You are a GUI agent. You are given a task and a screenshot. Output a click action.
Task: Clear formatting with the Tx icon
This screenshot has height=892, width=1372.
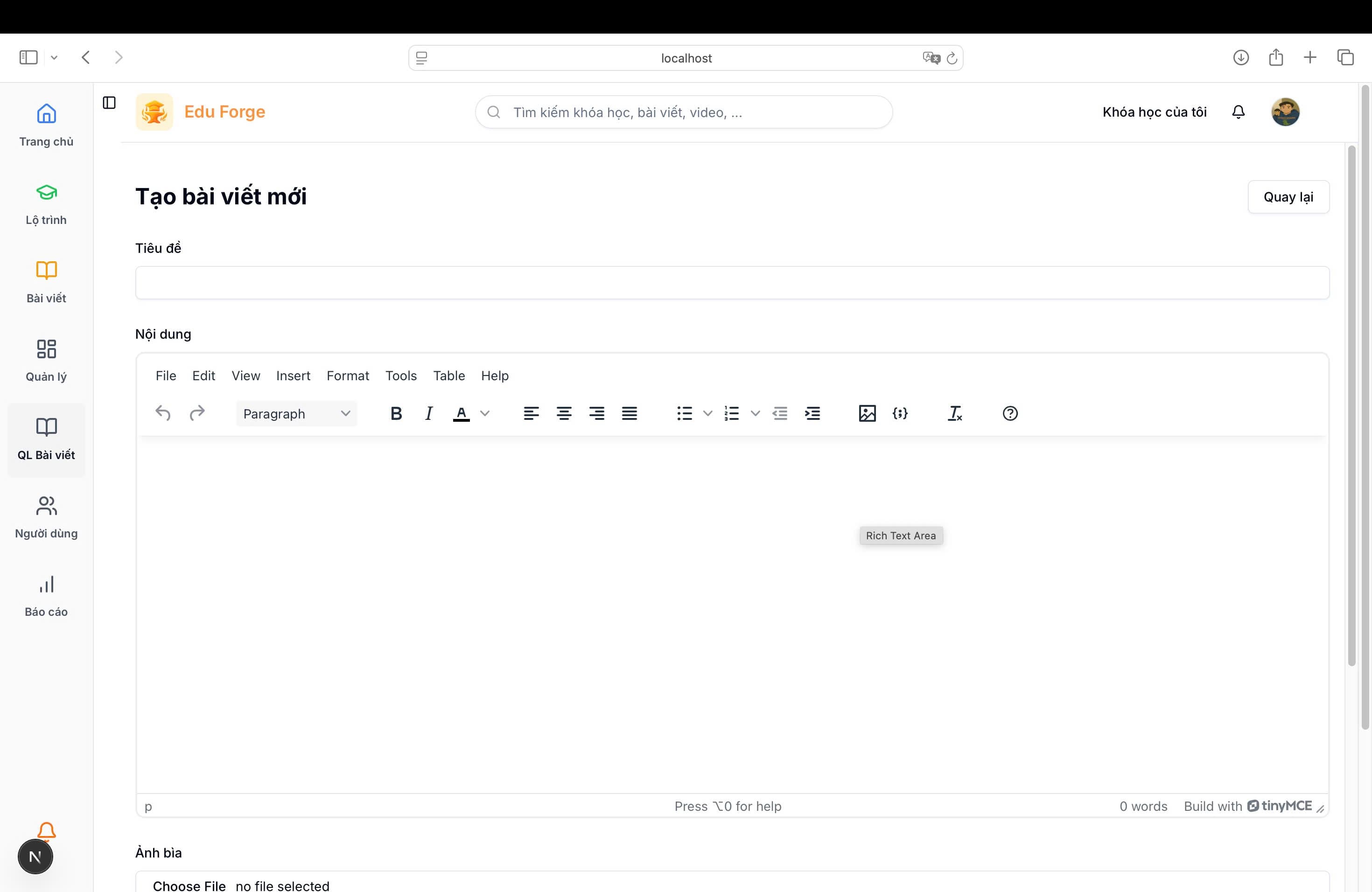[x=955, y=413]
